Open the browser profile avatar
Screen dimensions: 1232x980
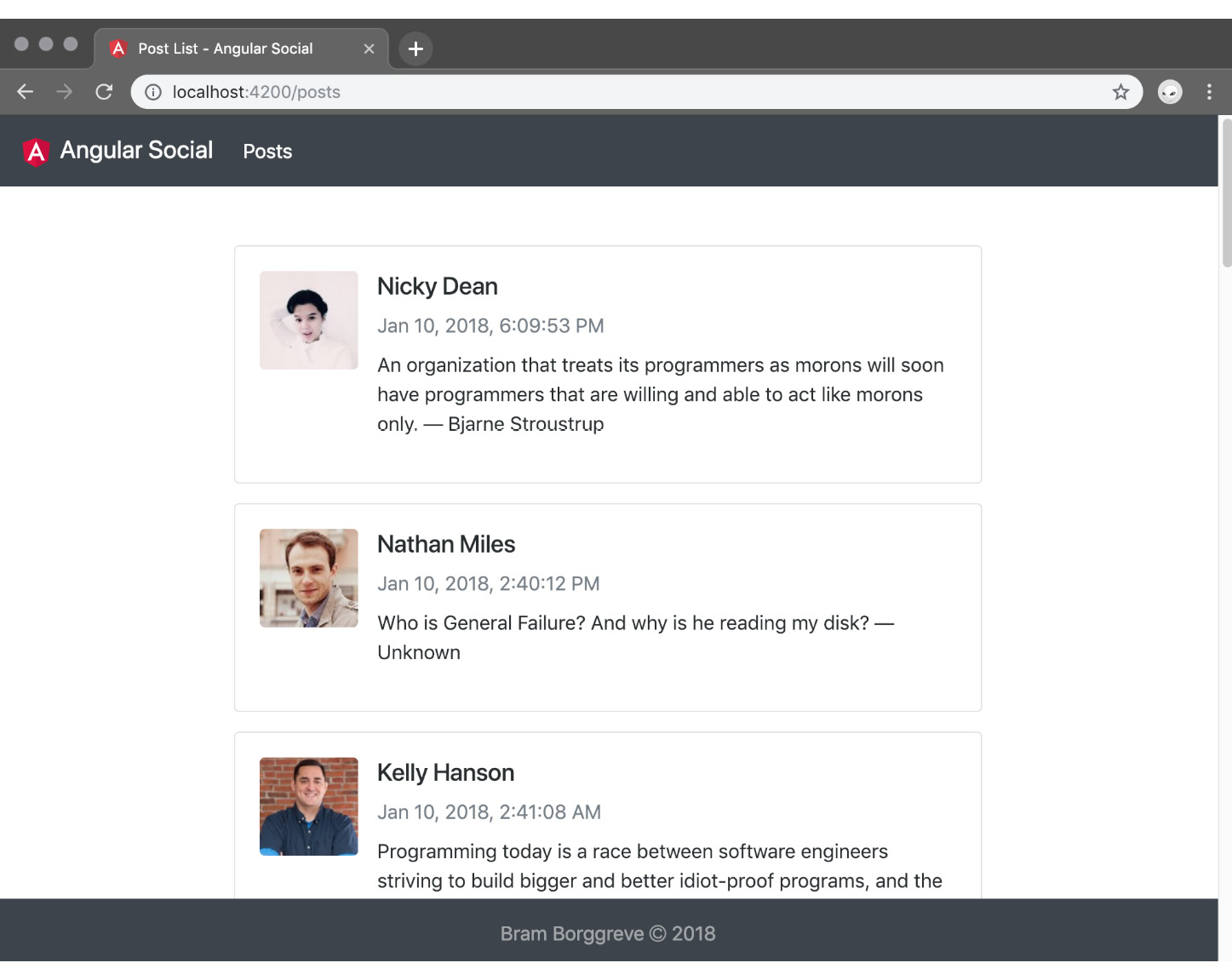click(1170, 92)
